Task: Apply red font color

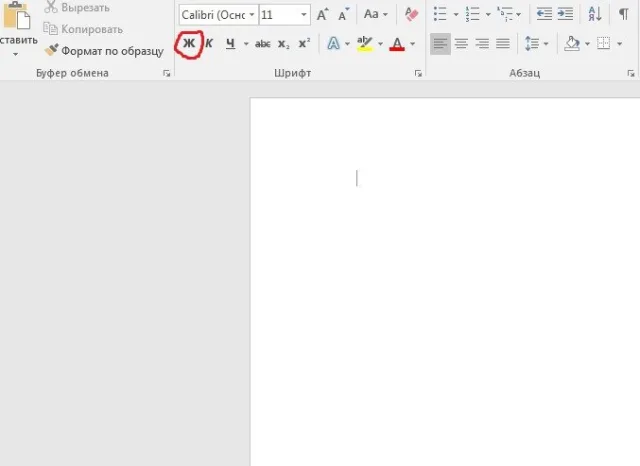Action: [x=397, y=44]
